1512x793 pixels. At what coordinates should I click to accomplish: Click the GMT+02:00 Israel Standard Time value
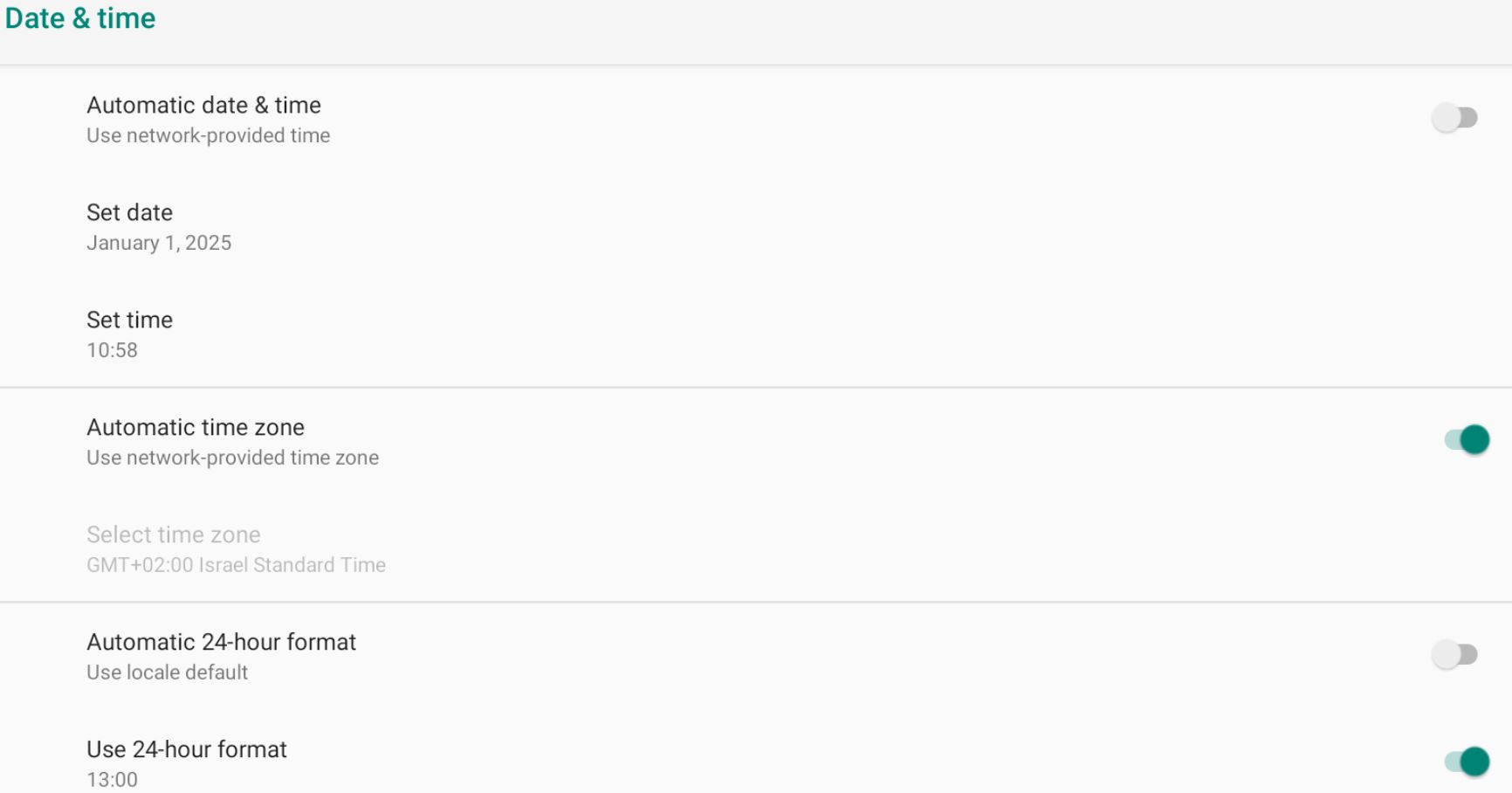[x=236, y=565]
